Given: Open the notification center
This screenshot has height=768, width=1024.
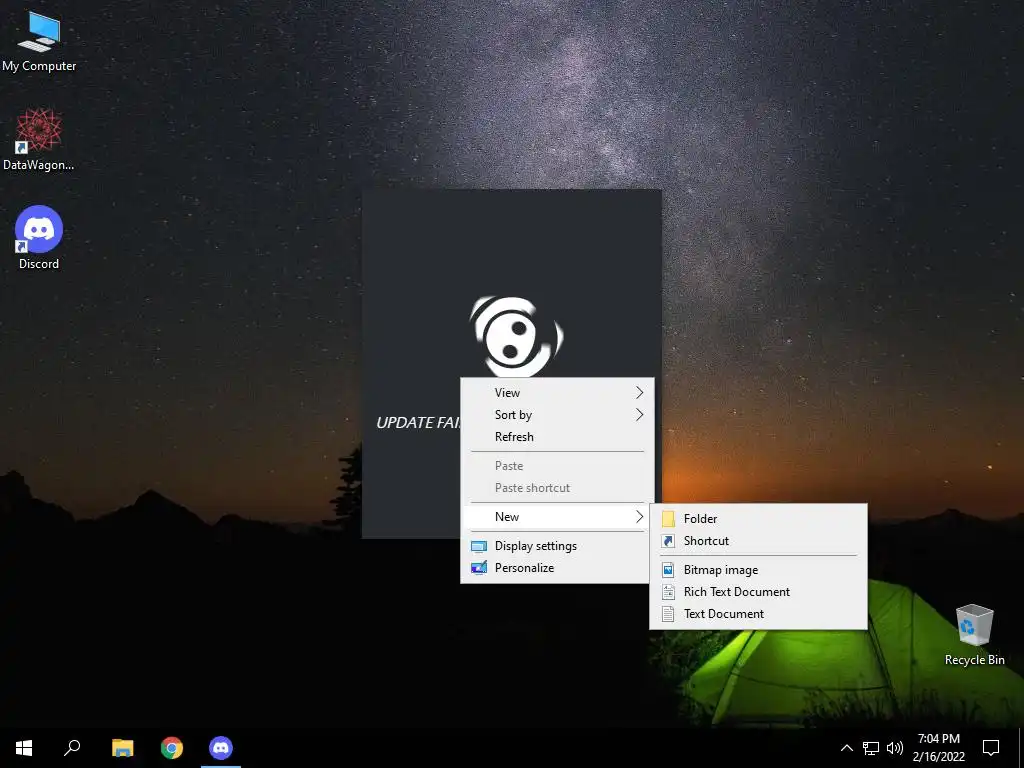Looking at the screenshot, I should (x=991, y=748).
